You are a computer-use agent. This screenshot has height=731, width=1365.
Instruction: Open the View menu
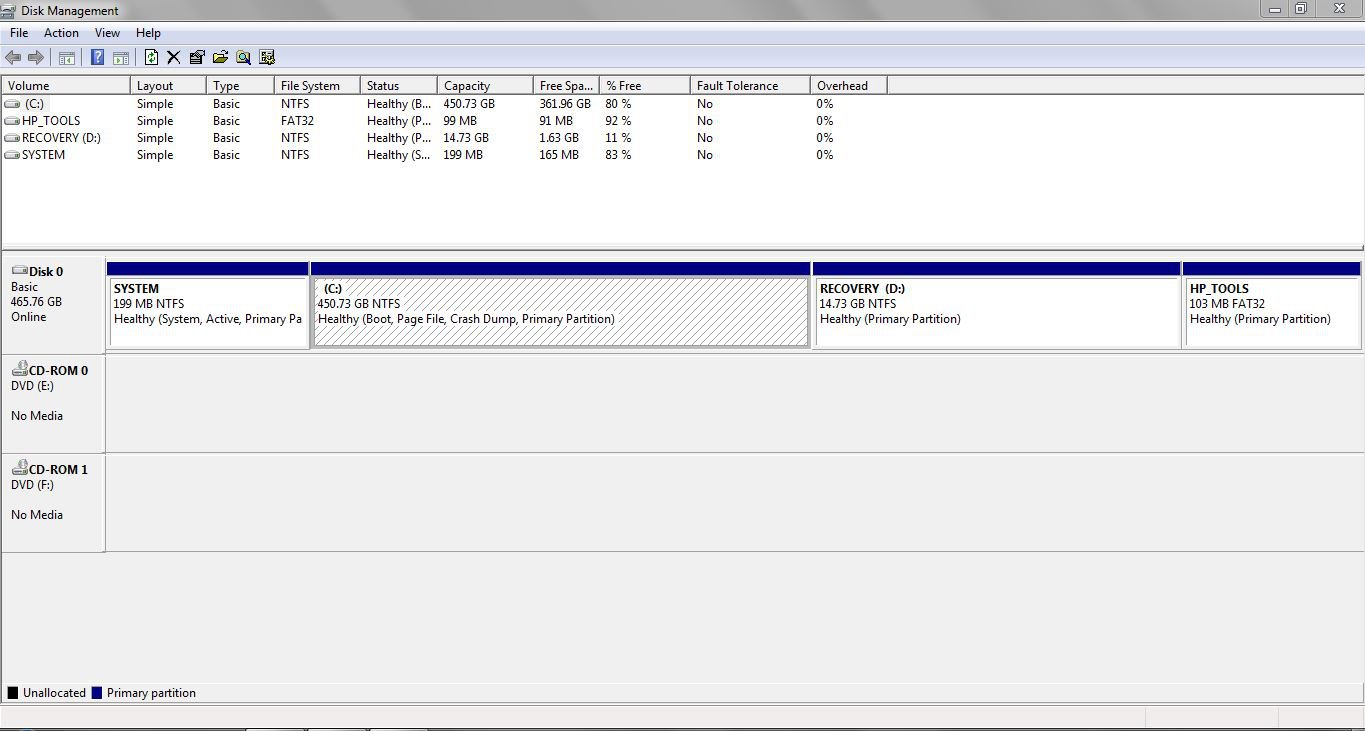(x=107, y=33)
